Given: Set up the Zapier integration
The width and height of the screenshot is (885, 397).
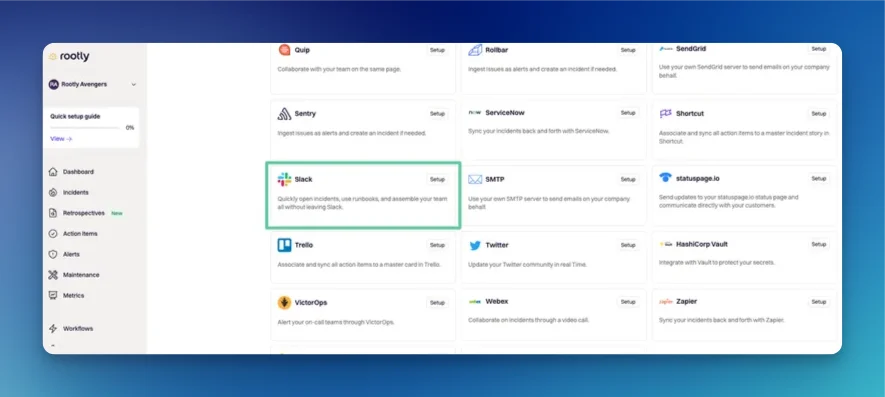Looking at the screenshot, I should coord(819,302).
